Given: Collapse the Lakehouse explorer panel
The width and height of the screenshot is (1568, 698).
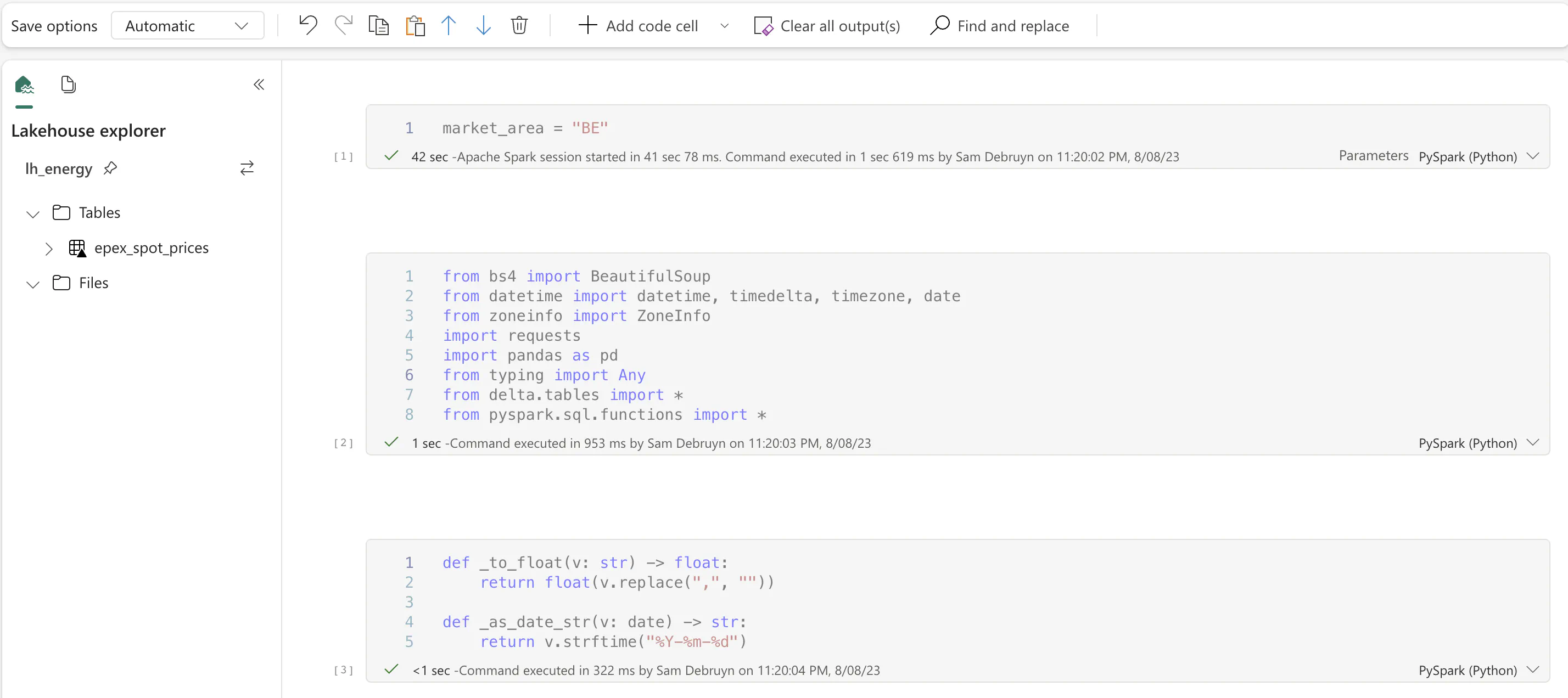Looking at the screenshot, I should click(259, 85).
